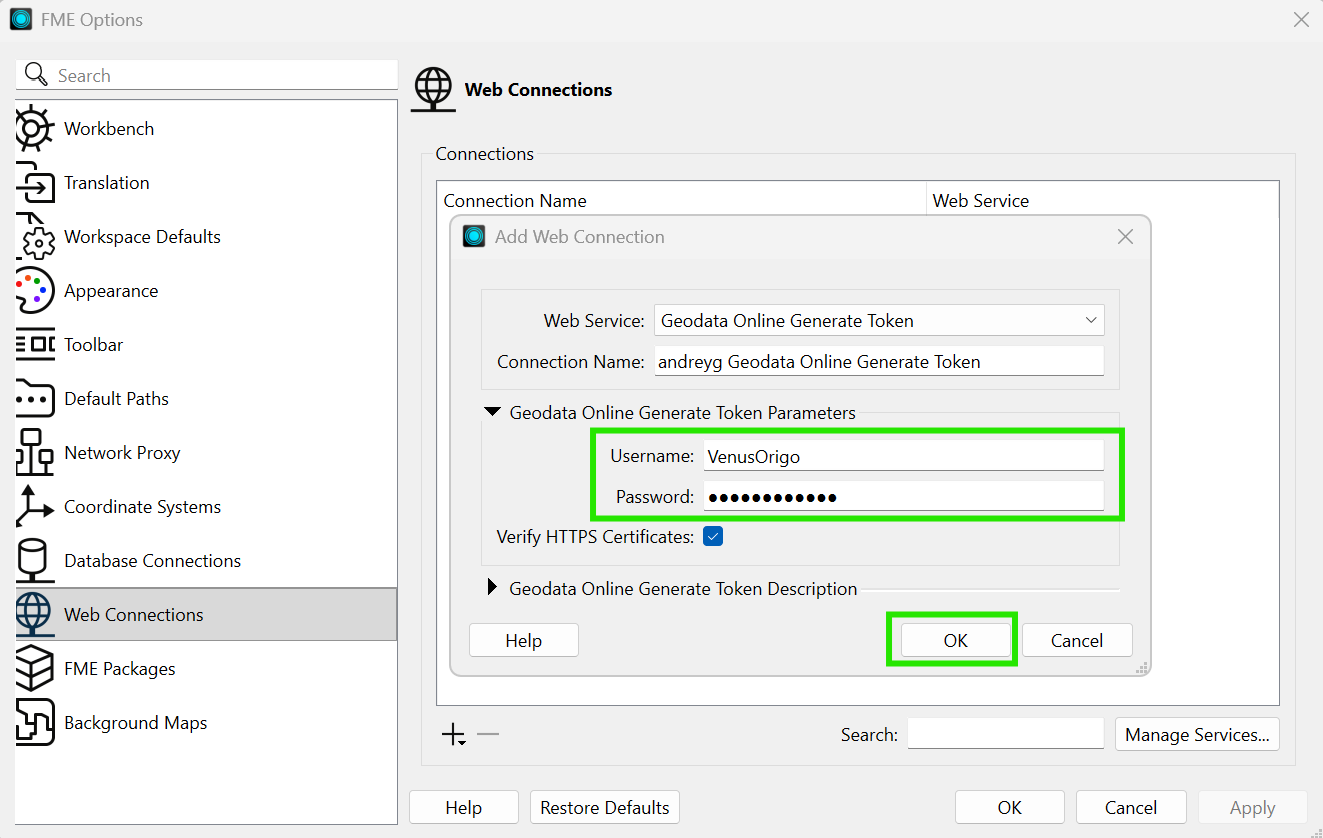Click the Workspace Defaults folder-gear icon
Screen dimensions: 1323x838
34,236
